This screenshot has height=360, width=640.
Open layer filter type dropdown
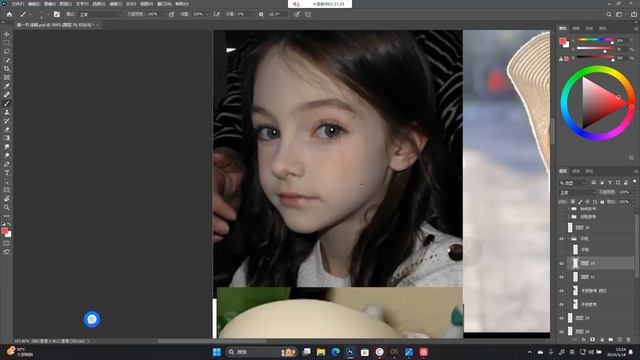(573, 183)
